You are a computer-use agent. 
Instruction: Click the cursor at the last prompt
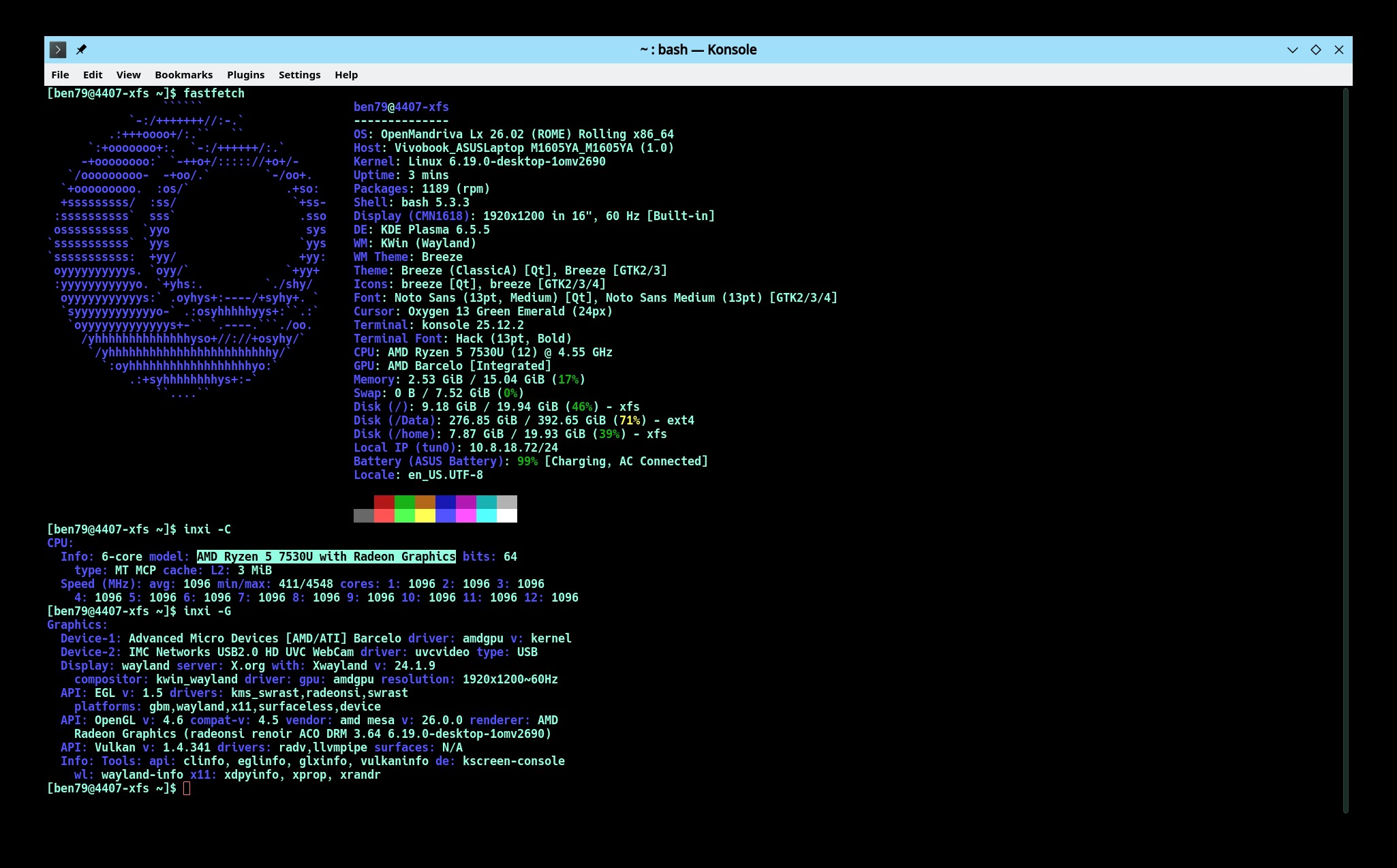coord(187,788)
